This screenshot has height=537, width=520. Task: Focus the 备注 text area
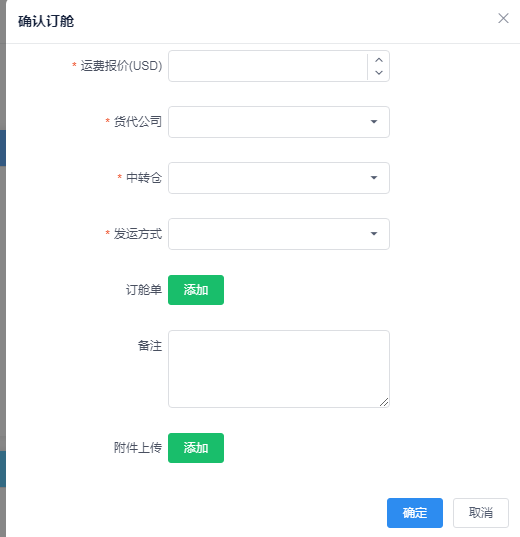pyautogui.click(x=279, y=369)
